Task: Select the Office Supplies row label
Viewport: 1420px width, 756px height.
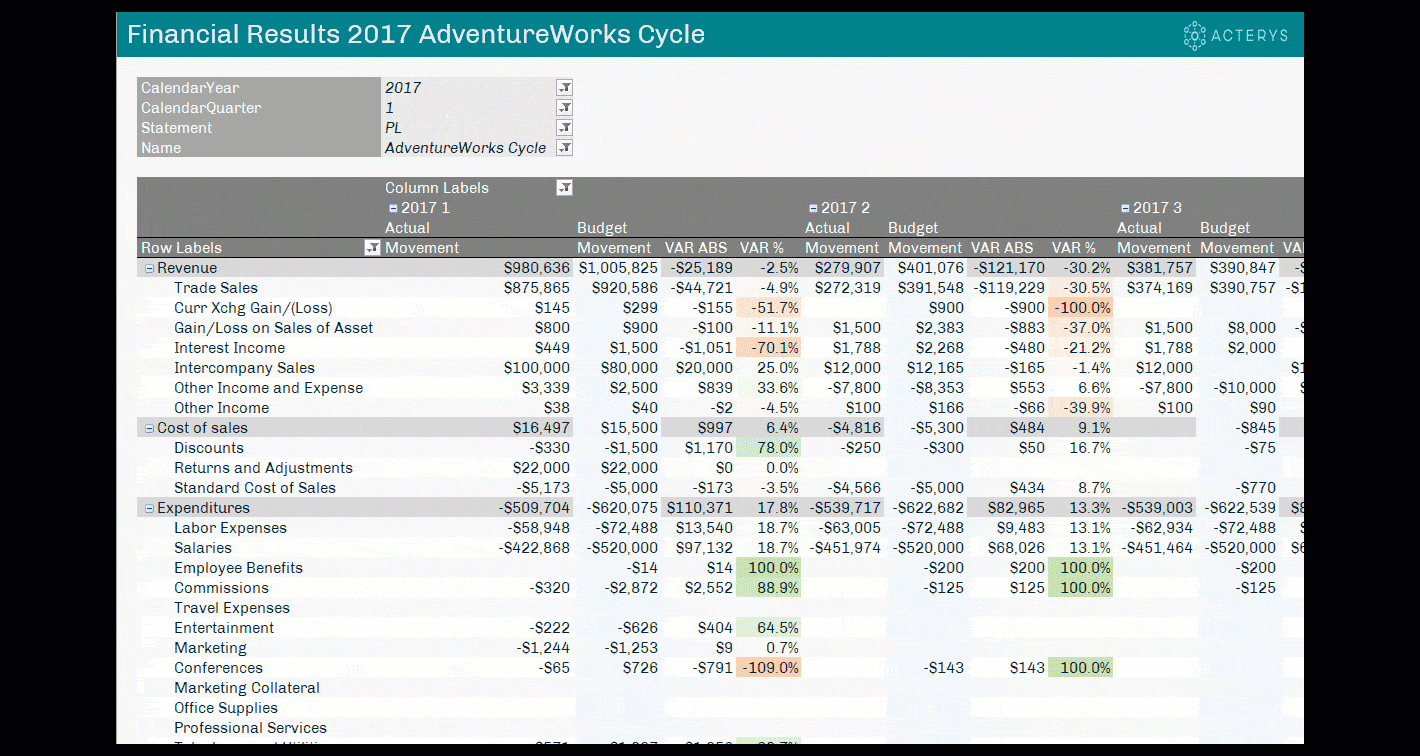Action: pyautogui.click(x=226, y=708)
